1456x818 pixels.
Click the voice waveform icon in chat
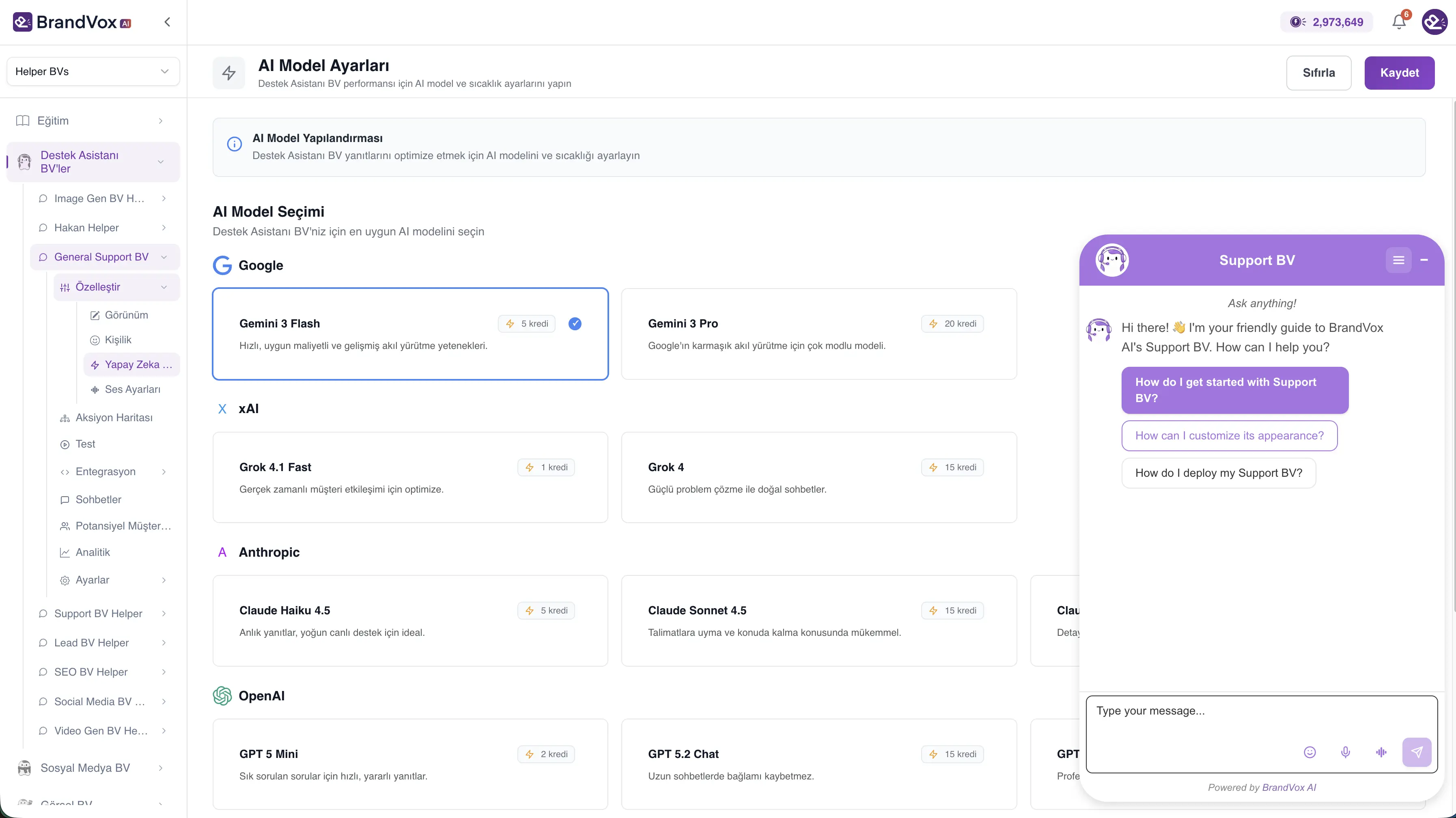(x=1381, y=752)
